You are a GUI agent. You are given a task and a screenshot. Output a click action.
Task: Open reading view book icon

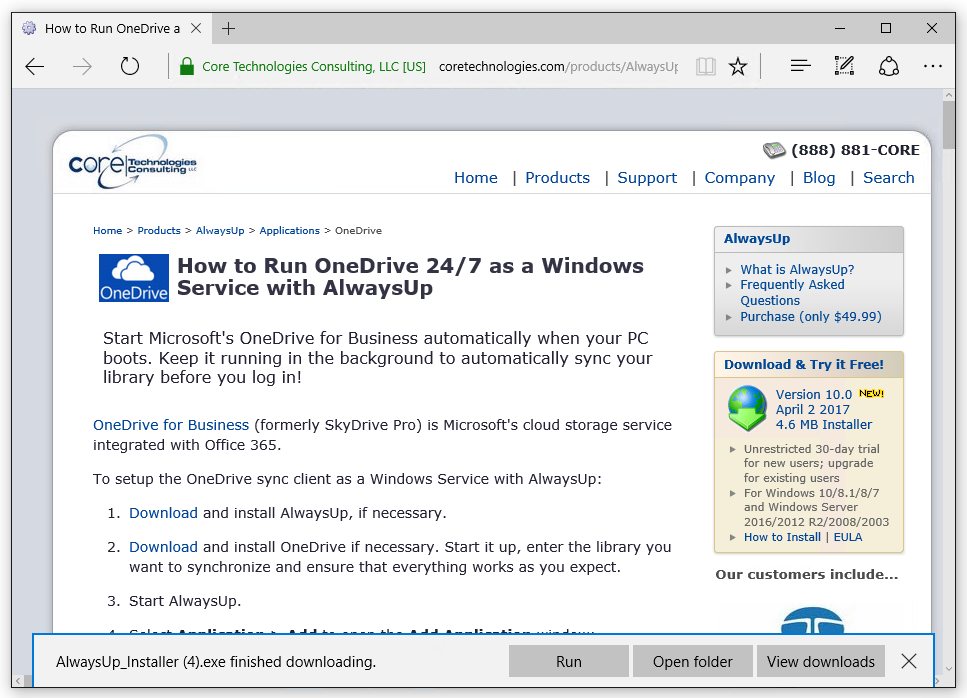tap(706, 66)
